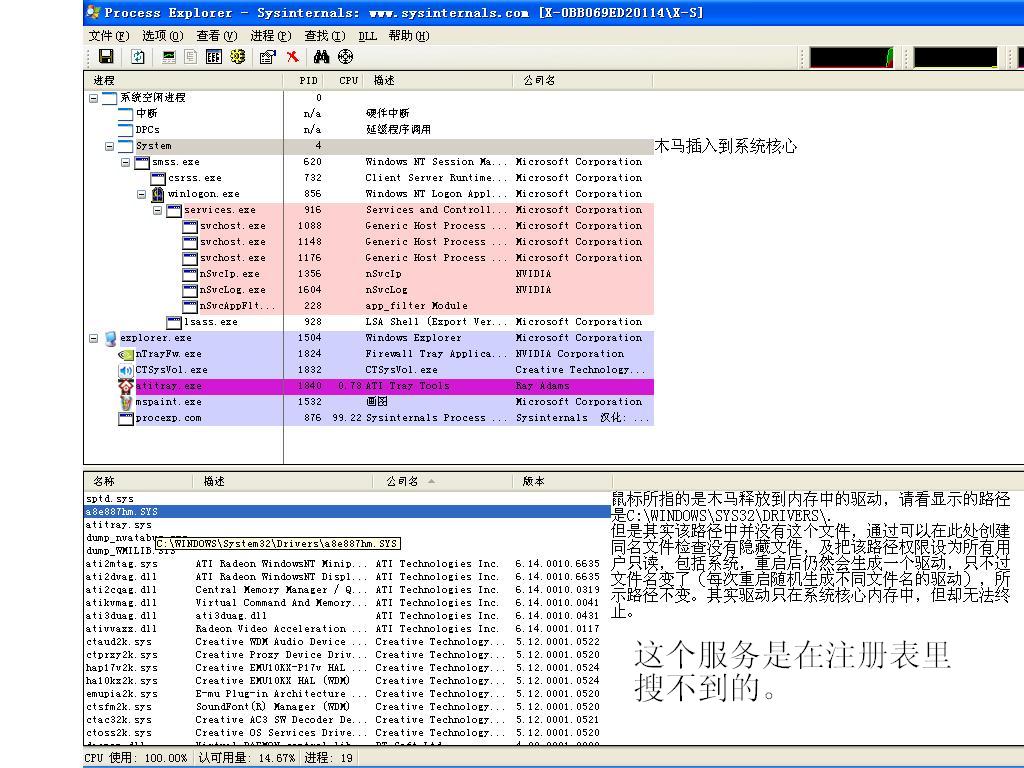This screenshot has height=768, width=1024.
Task: Select the ati2dvag.dll row
Action: 347,577
